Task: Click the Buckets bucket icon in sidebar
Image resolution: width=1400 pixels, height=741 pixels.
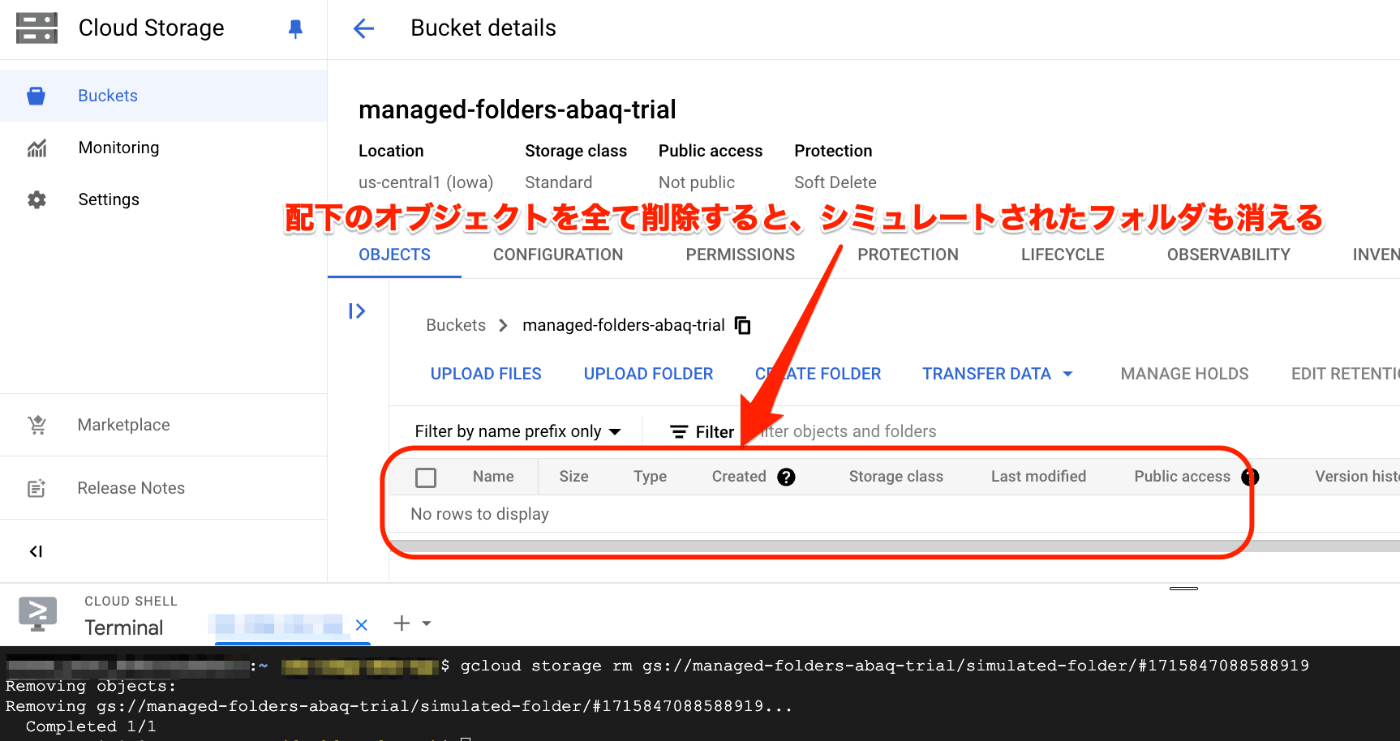Action: (37, 96)
